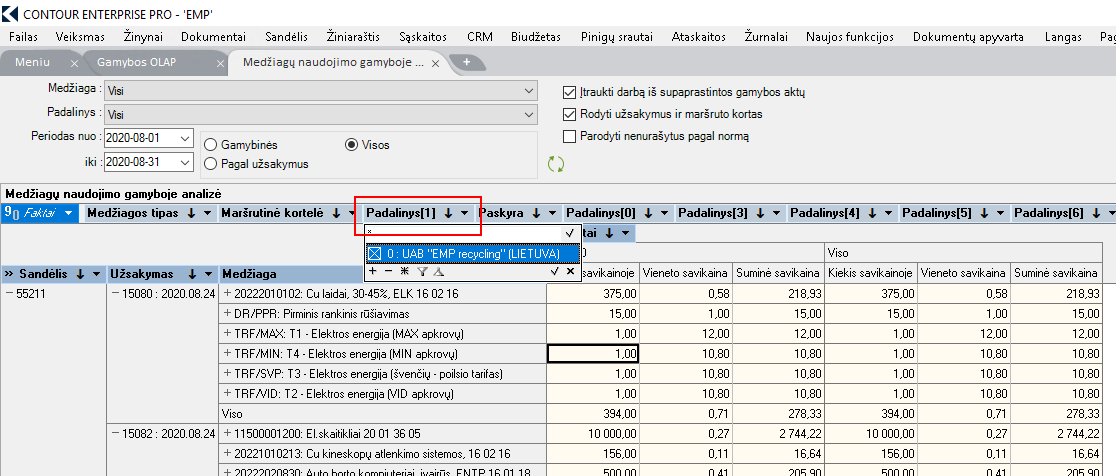Click the funnel filter icon in popup

422,271
